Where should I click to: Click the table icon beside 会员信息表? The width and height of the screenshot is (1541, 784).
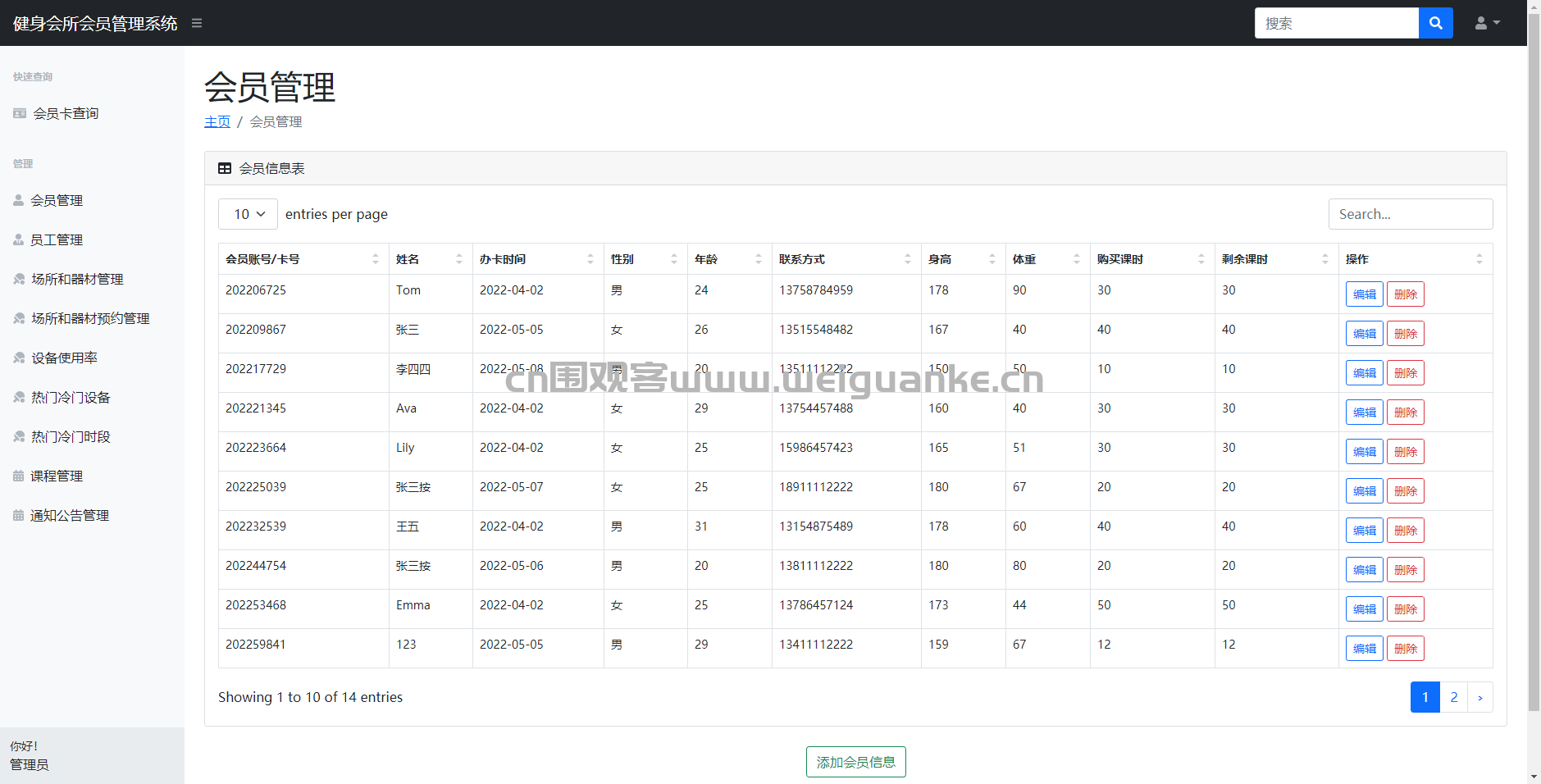pyautogui.click(x=225, y=168)
